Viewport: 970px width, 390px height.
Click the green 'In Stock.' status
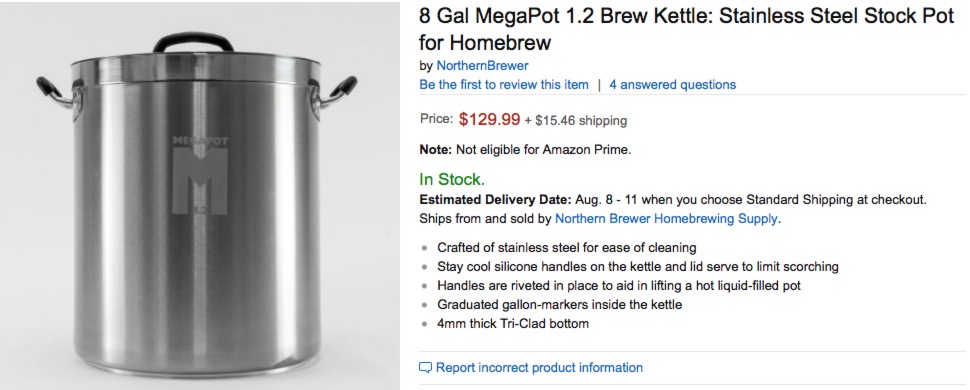pos(452,180)
